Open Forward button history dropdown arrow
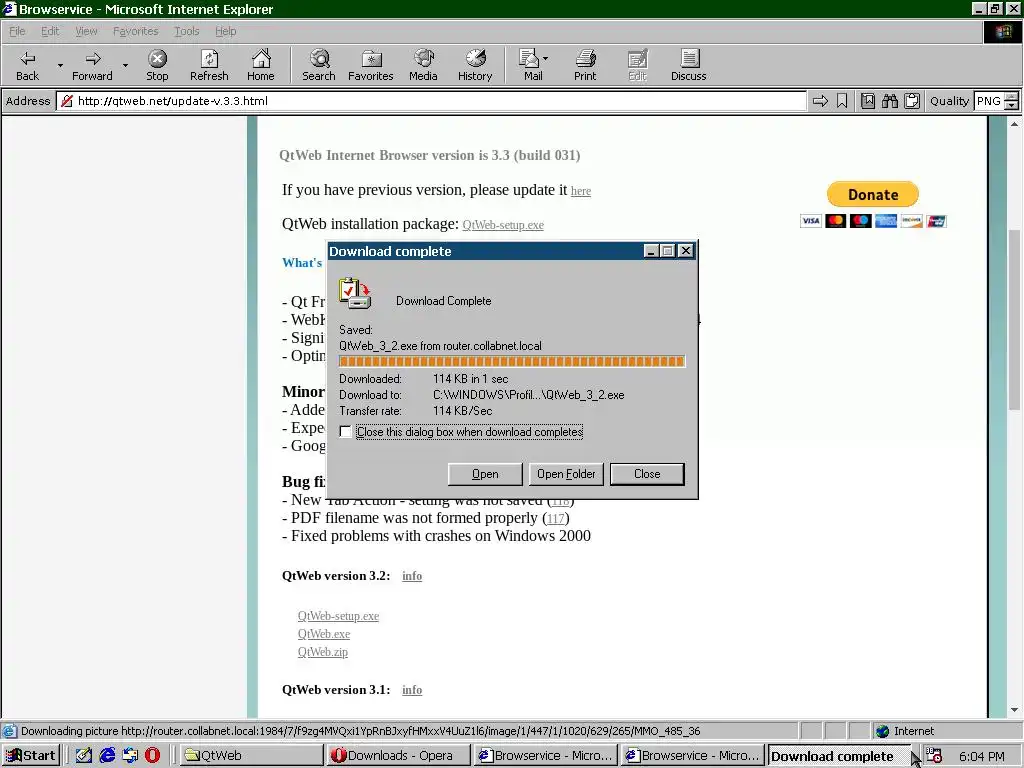1024x768 pixels. 125,65
